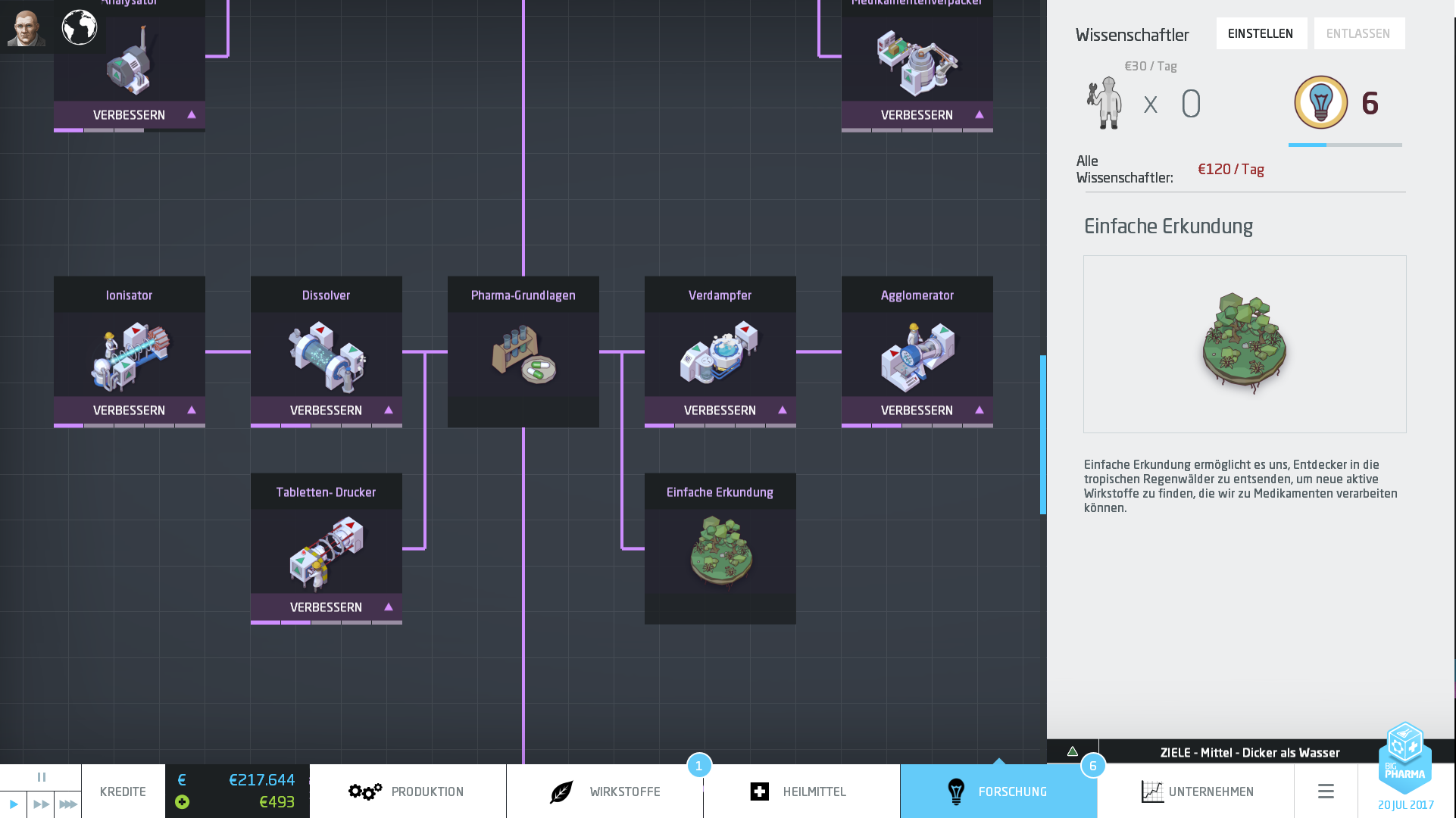Click Entlassen to dismiss a scientist

(x=1359, y=33)
